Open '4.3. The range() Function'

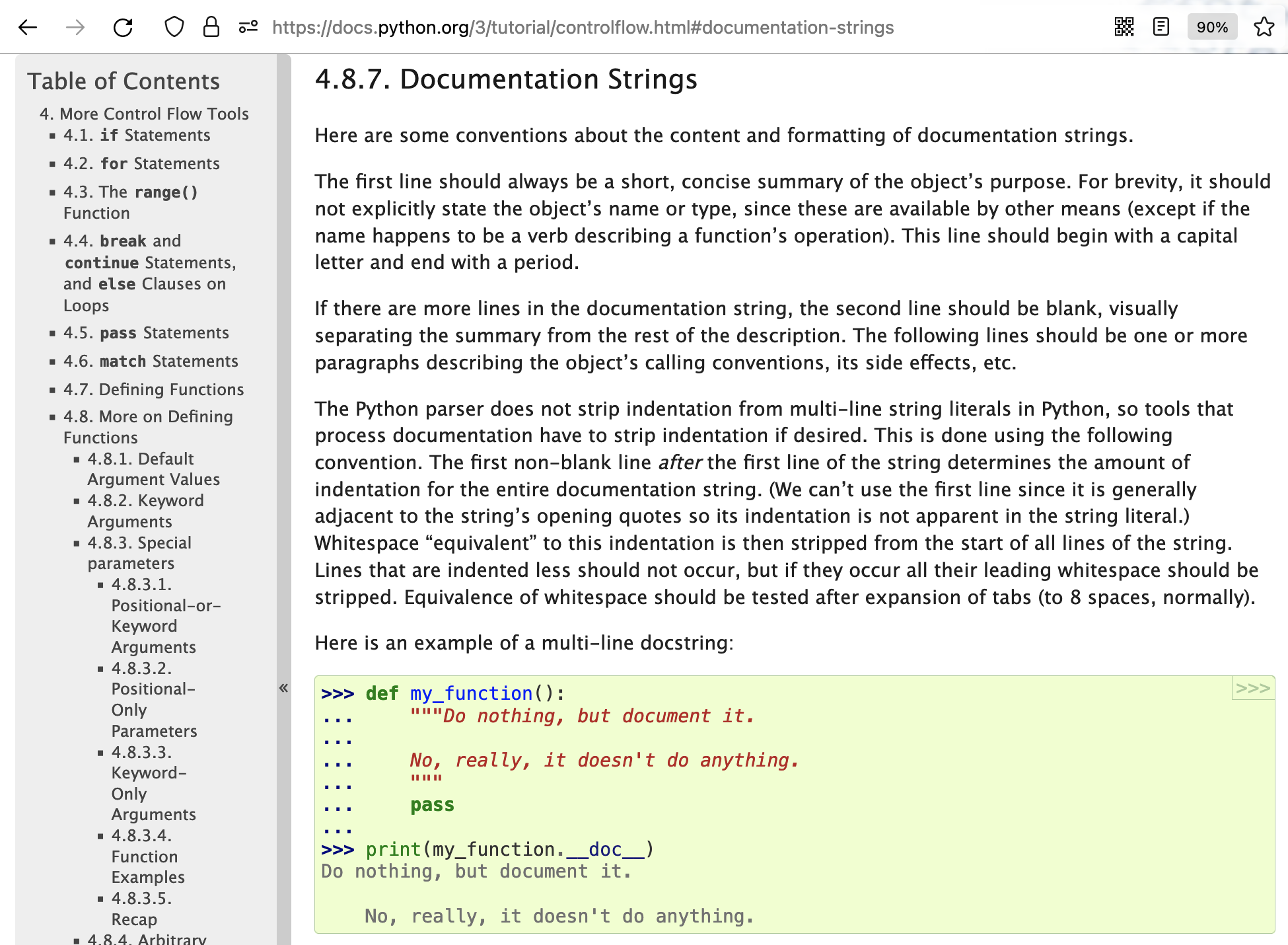click(x=131, y=202)
